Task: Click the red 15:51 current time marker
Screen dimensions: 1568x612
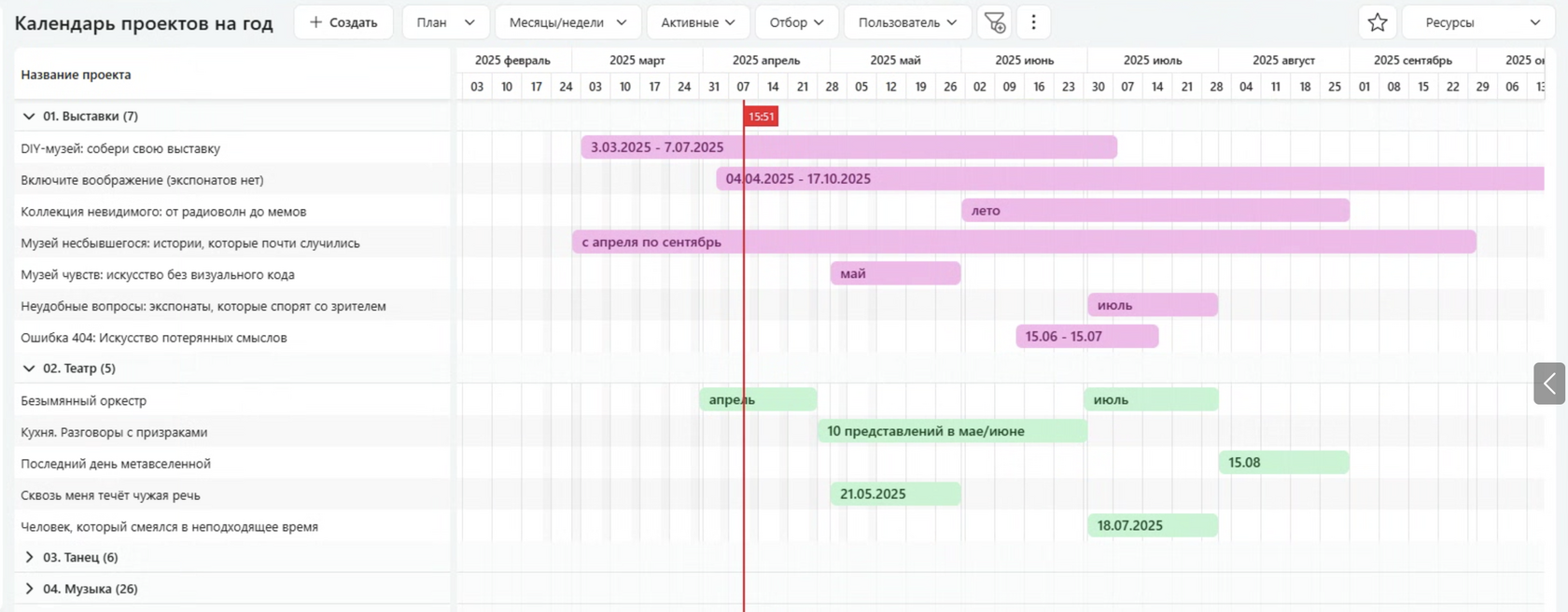Action: pos(761,117)
